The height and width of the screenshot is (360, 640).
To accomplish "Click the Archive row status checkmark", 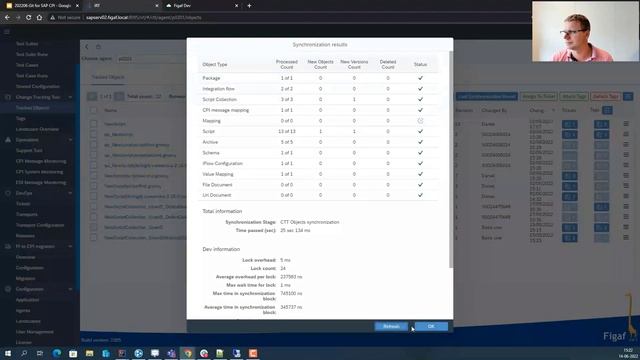I will [420, 142].
